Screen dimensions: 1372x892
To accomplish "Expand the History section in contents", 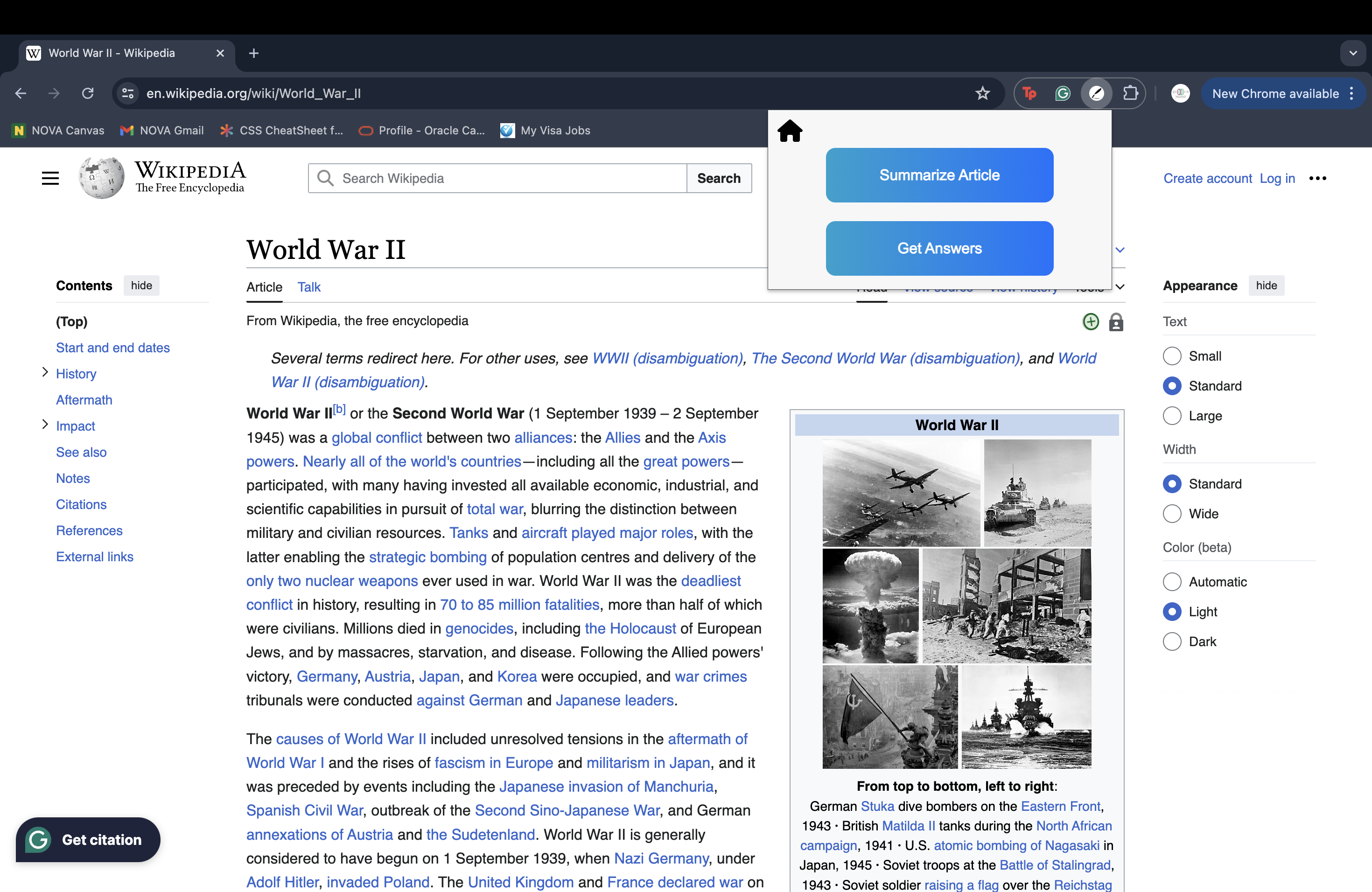I will pos(45,373).
